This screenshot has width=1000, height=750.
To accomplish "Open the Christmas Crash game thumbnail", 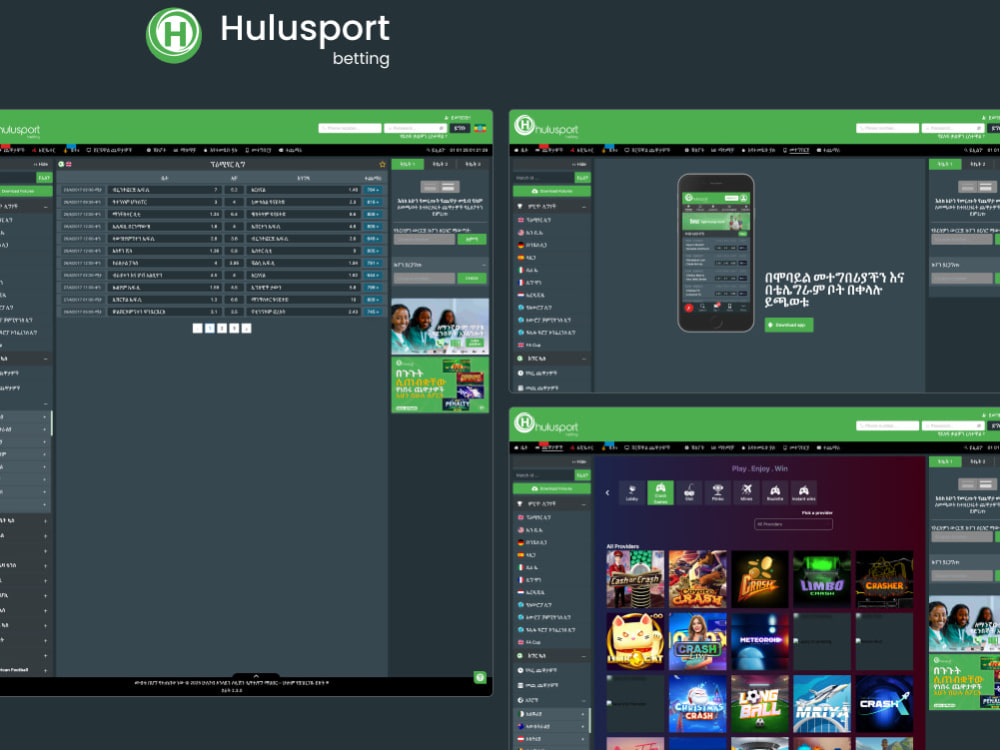I will (698, 704).
